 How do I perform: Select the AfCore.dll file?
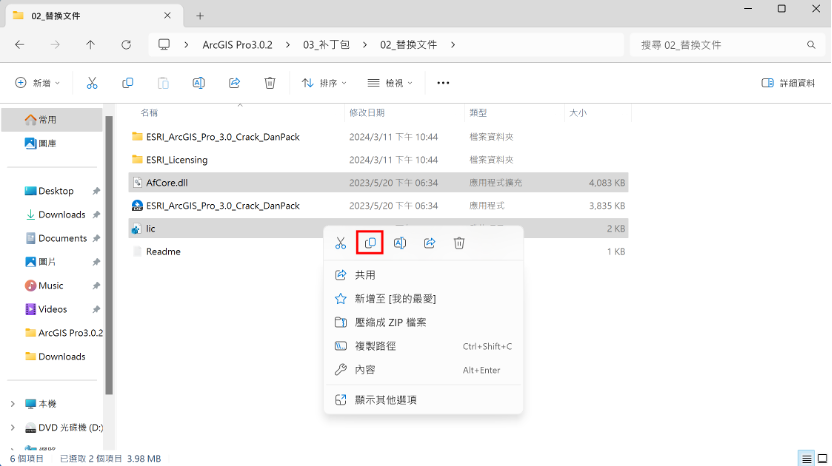(x=378, y=183)
